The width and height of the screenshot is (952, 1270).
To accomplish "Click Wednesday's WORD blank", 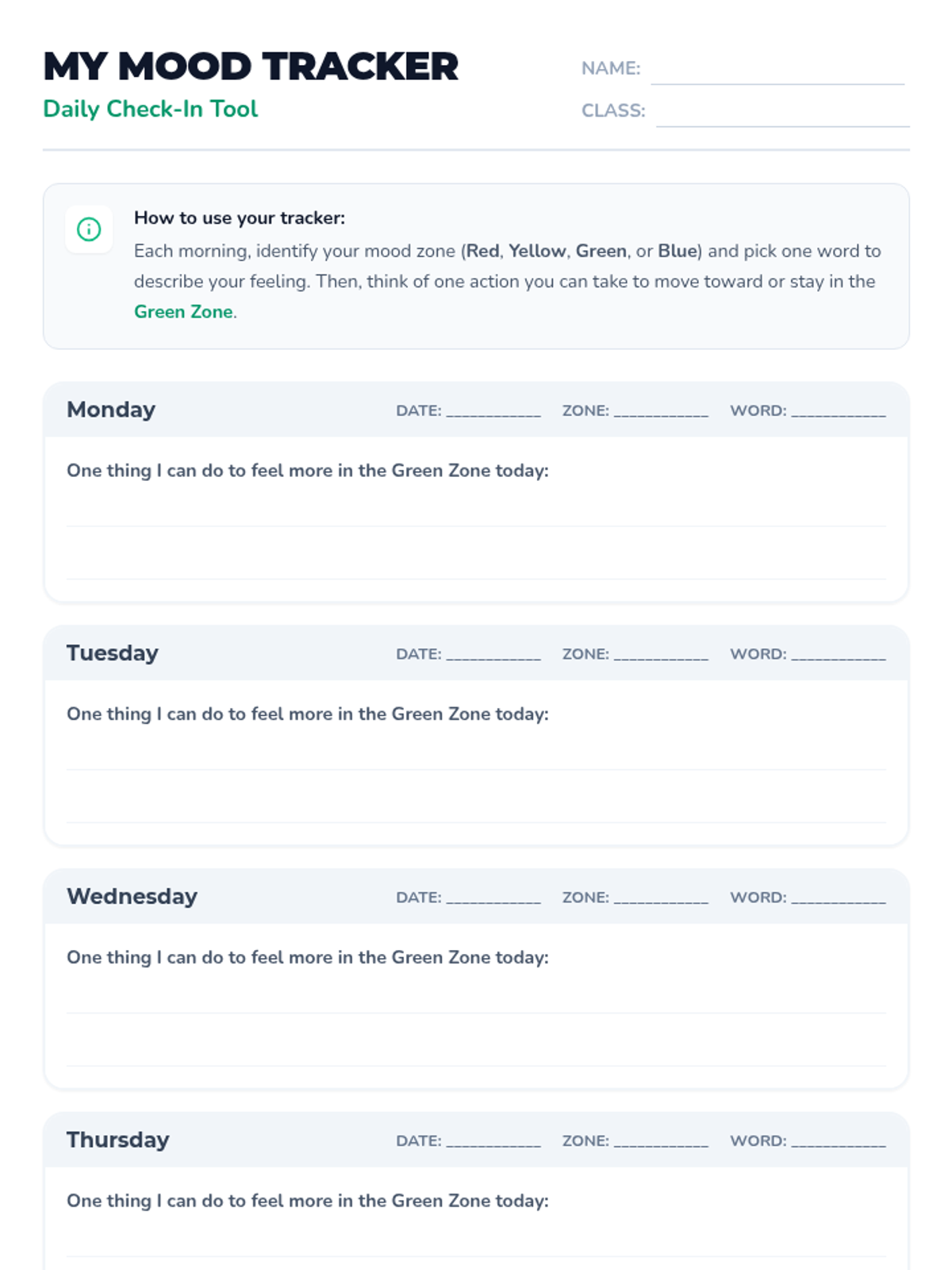I will pyautogui.click(x=838, y=898).
